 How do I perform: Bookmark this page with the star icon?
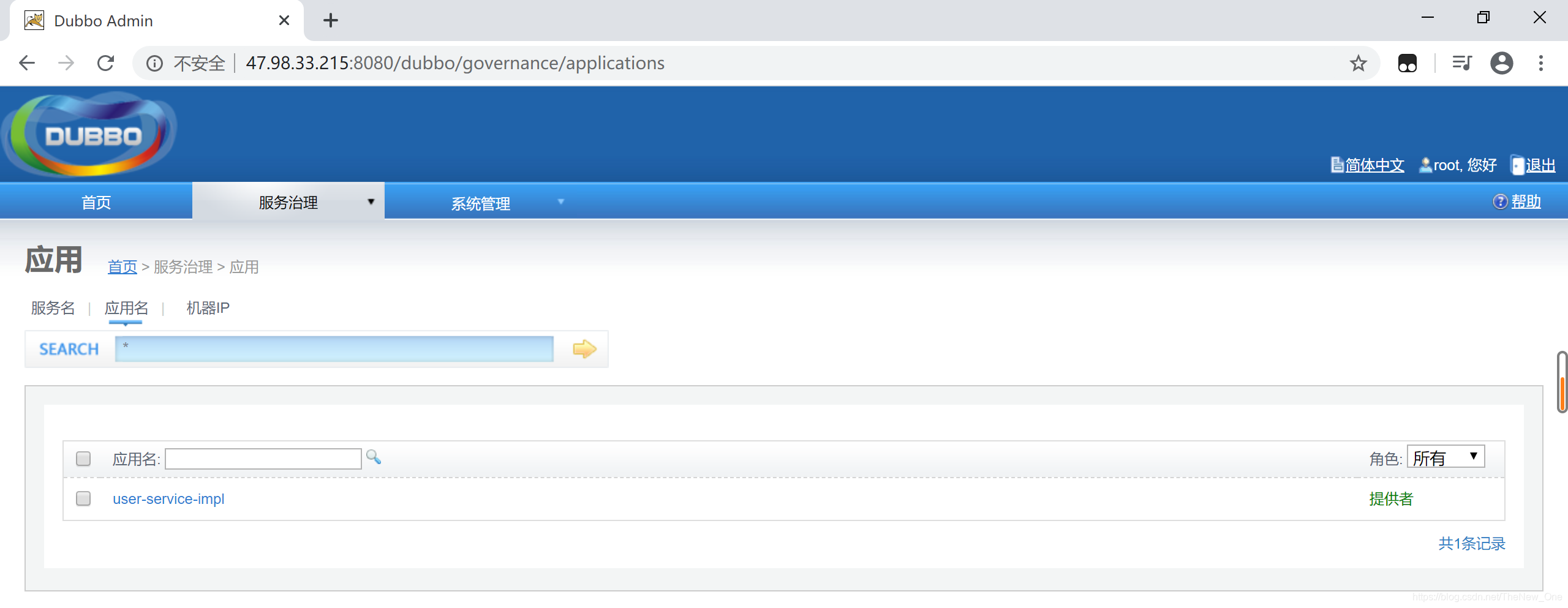click(x=1358, y=63)
